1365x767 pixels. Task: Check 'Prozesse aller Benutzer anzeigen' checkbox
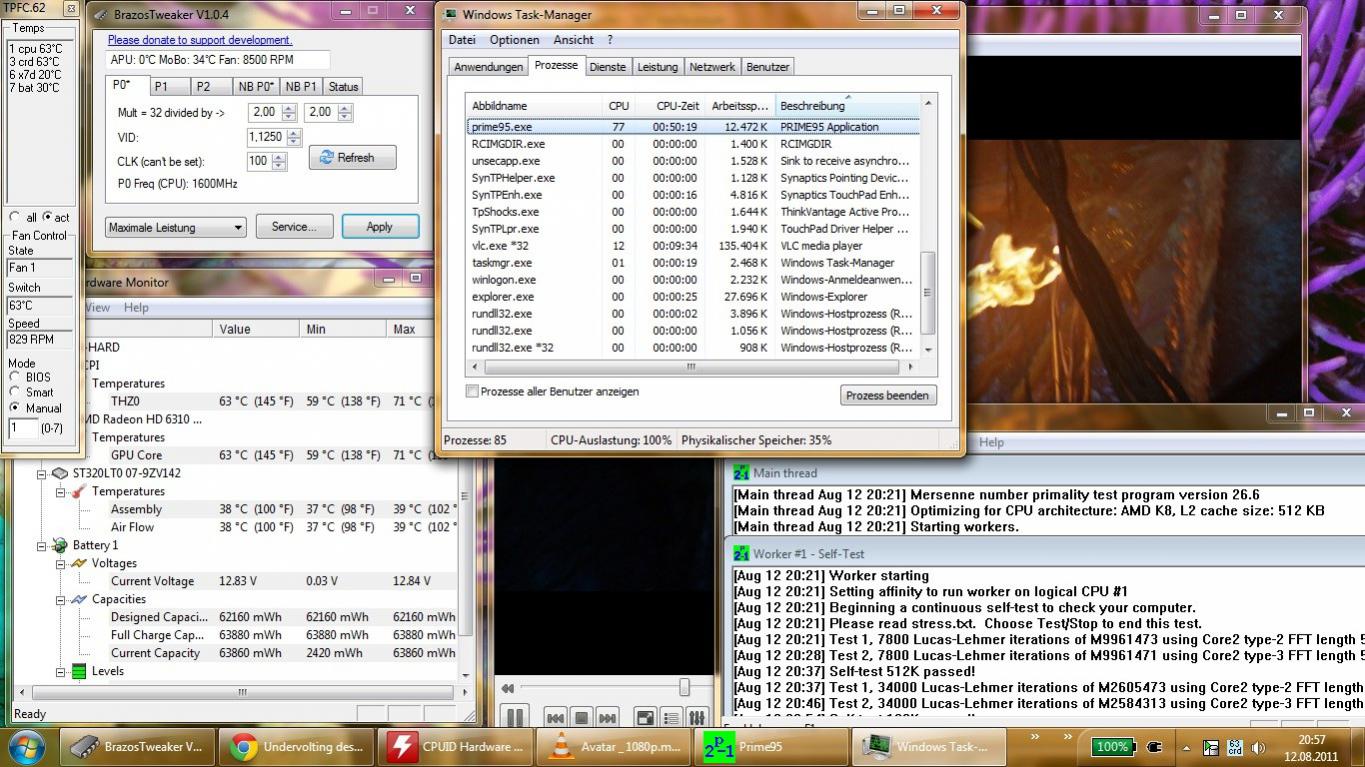[x=472, y=391]
